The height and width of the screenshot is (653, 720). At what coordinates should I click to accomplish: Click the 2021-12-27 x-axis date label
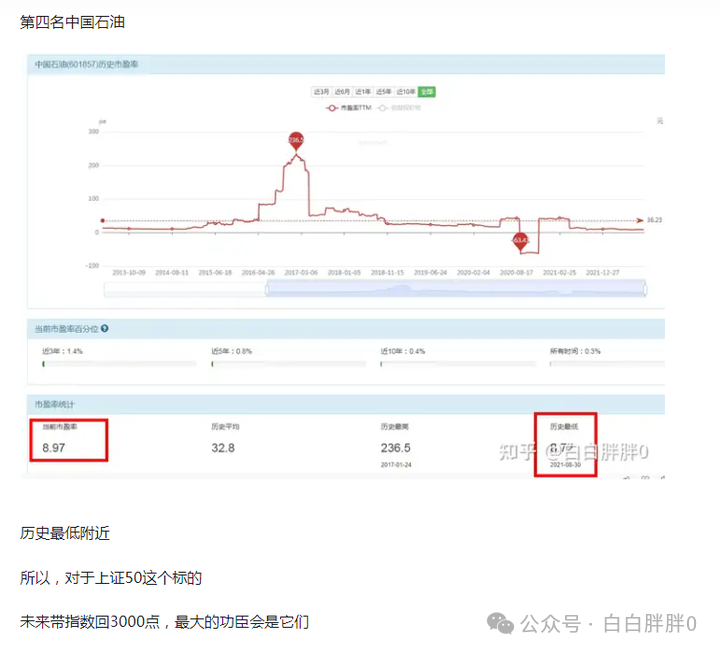click(602, 273)
